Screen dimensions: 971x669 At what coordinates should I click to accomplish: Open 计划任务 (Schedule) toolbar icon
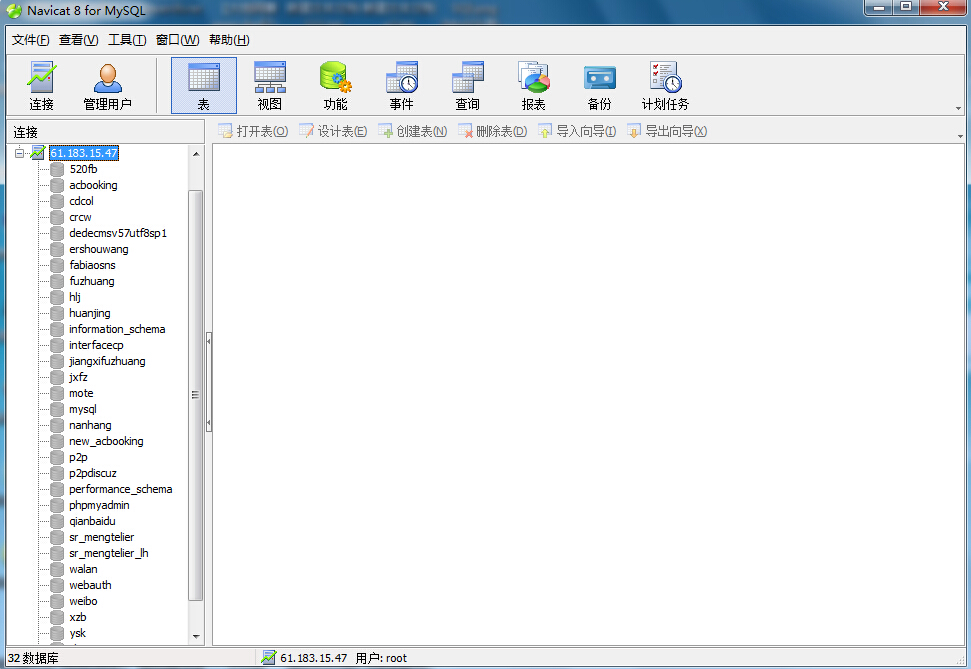[665, 85]
